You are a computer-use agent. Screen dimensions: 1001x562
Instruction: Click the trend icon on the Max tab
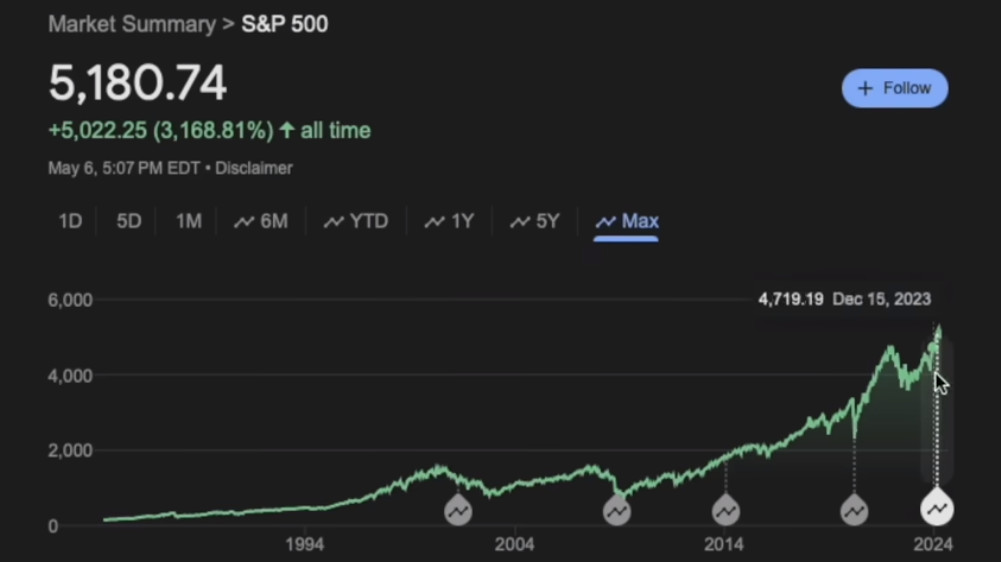(605, 221)
